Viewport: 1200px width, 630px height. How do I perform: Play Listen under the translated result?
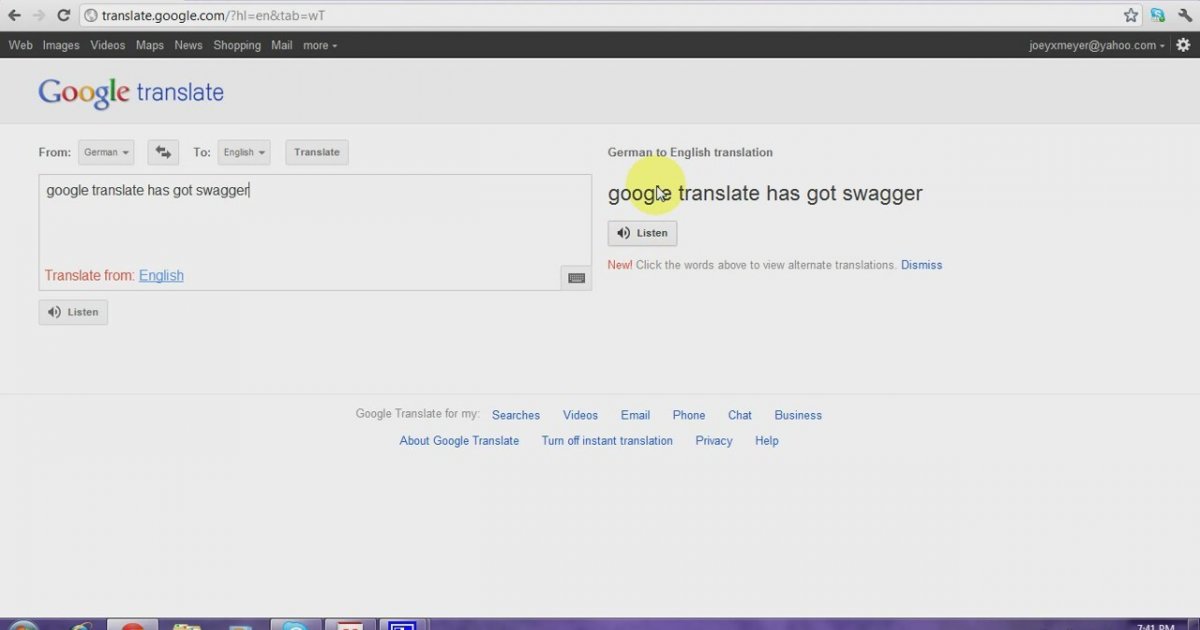[x=642, y=233]
